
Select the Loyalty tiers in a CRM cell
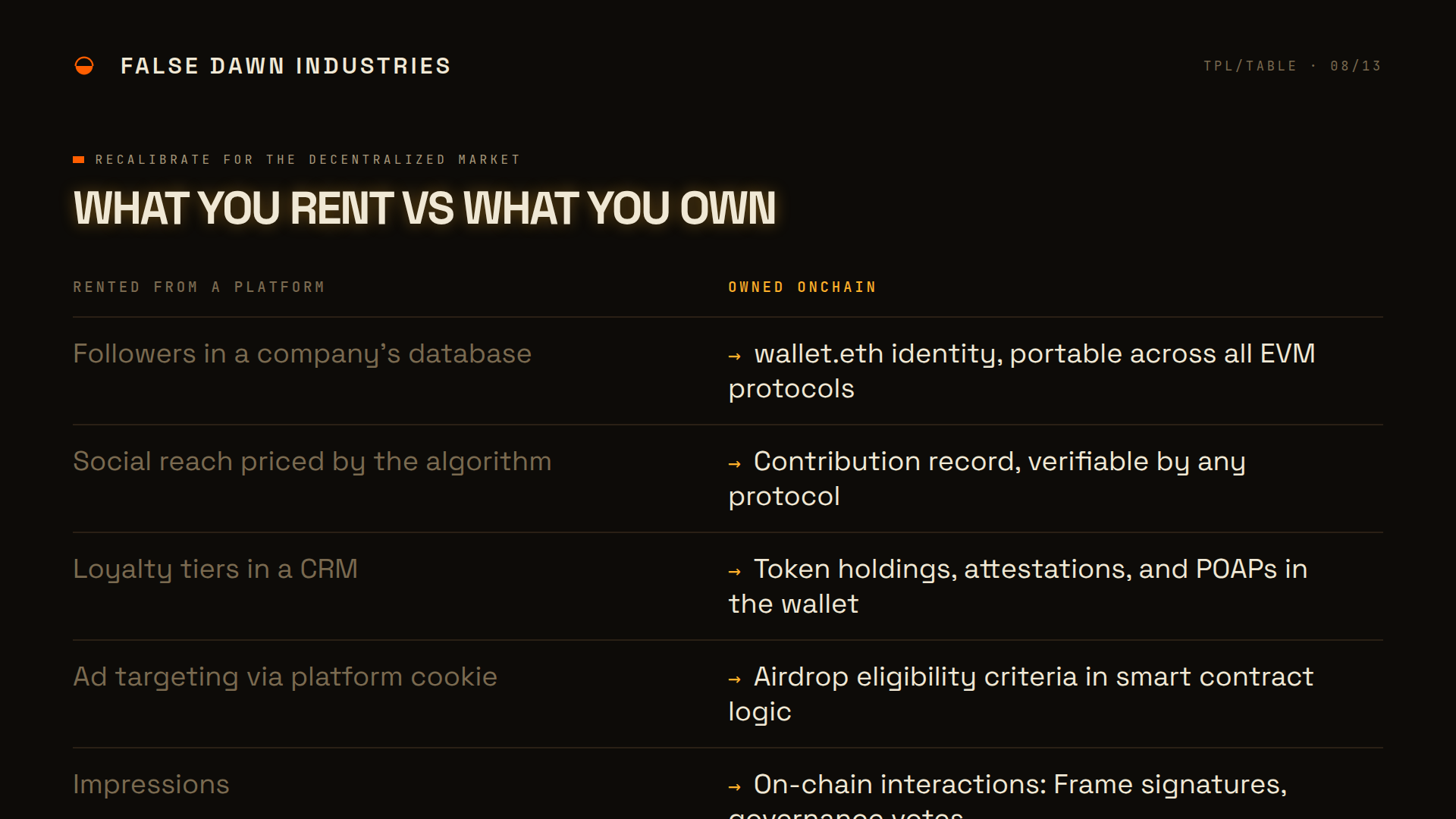(x=215, y=570)
